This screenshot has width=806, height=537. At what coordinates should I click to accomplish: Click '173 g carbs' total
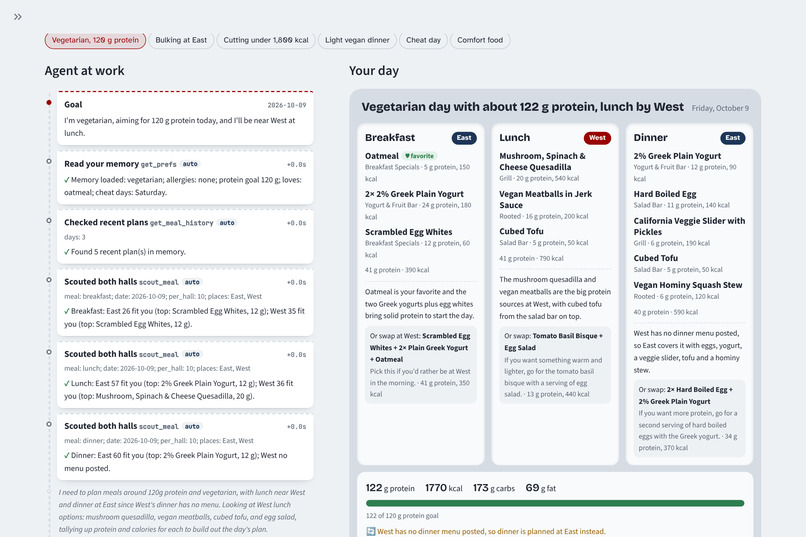click(493, 488)
